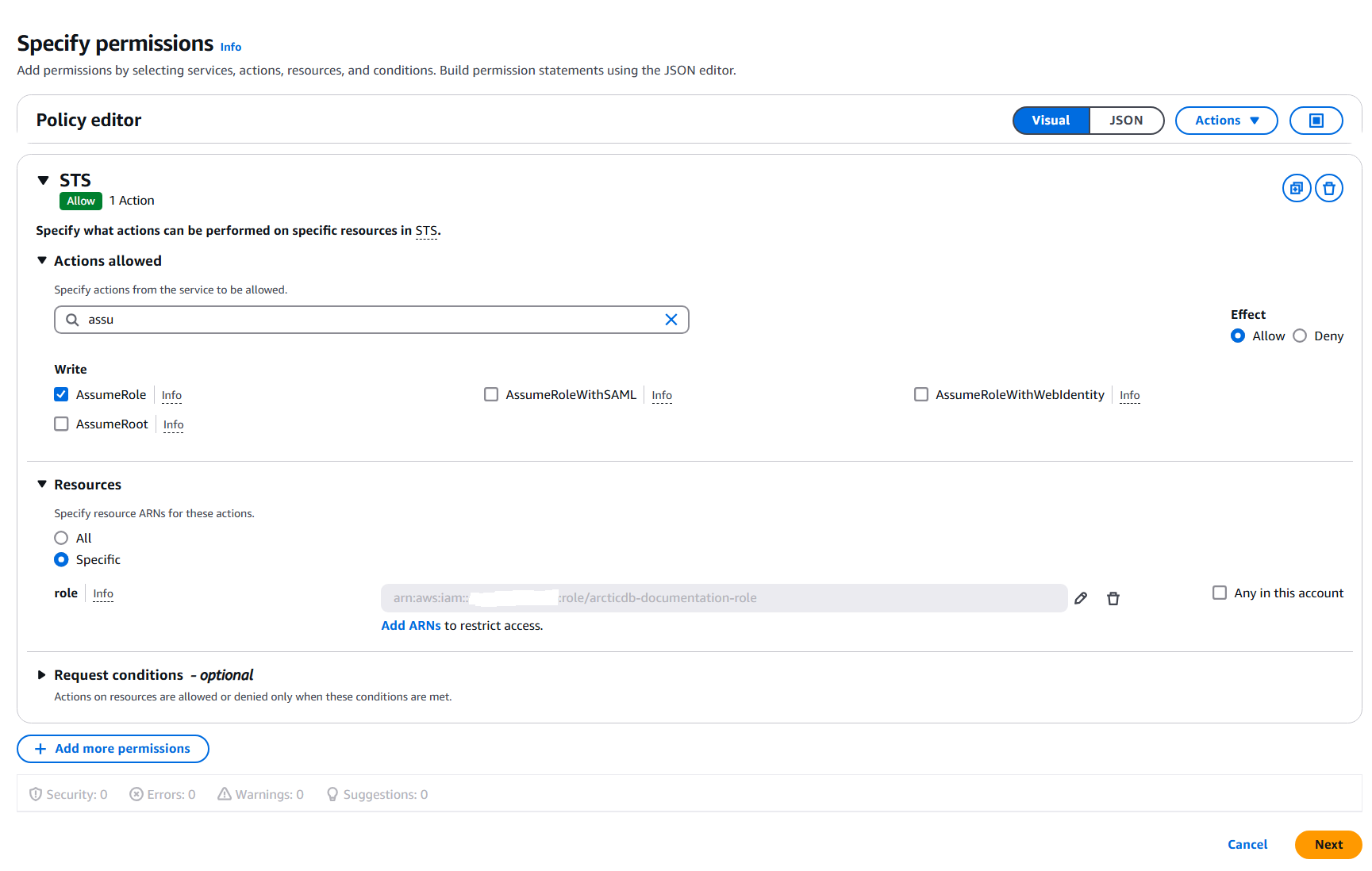
Task: Uncheck the AssumeRole action checkbox
Action: pos(61,394)
